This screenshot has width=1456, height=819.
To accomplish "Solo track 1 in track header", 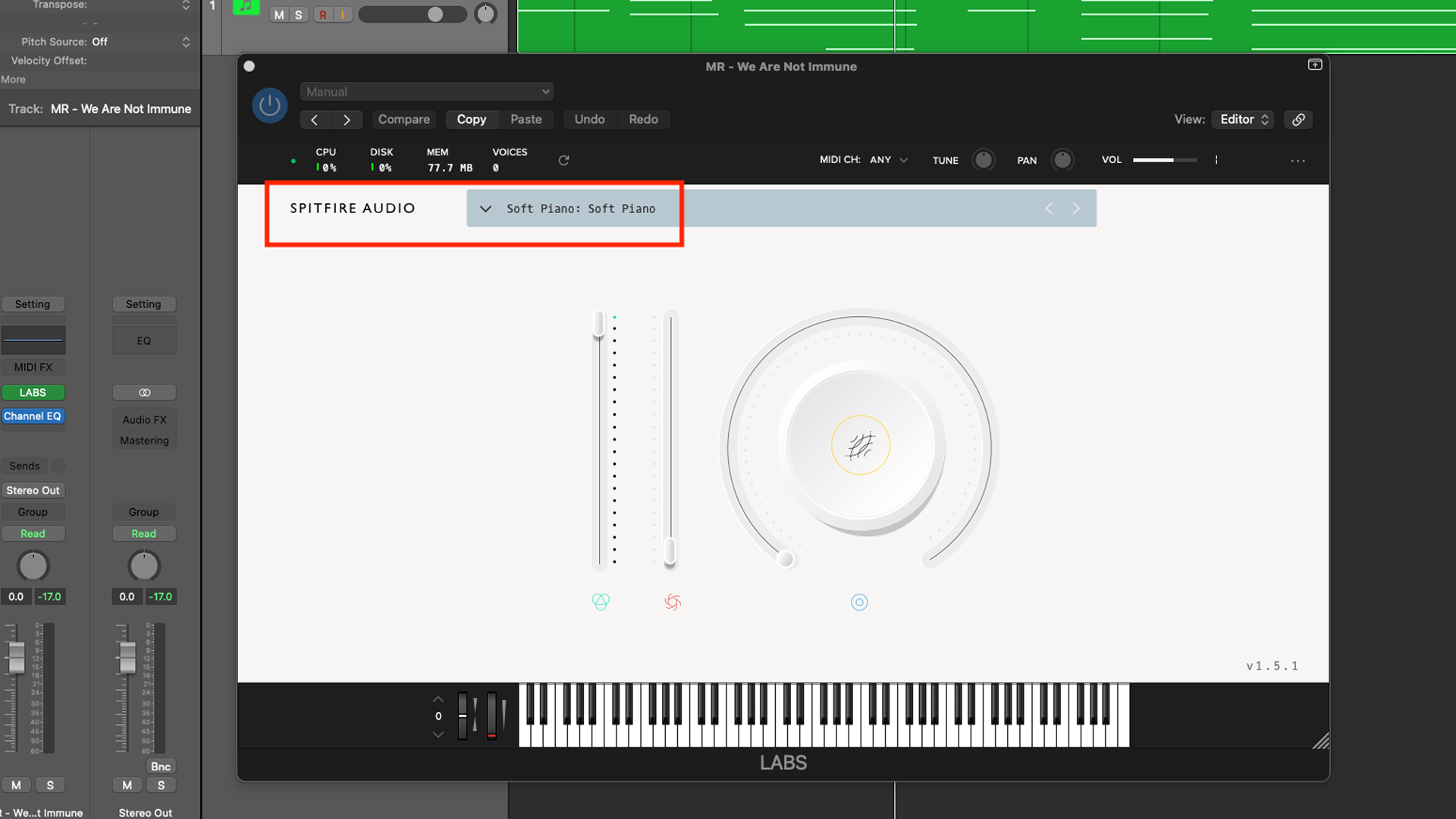I will [x=299, y=14].
